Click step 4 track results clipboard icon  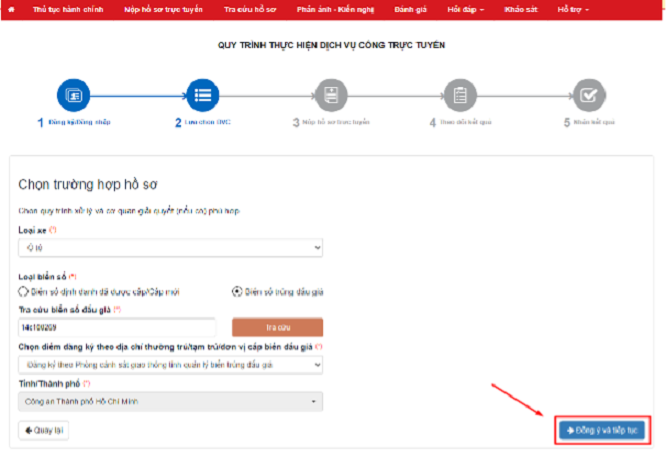click(460, 95)
